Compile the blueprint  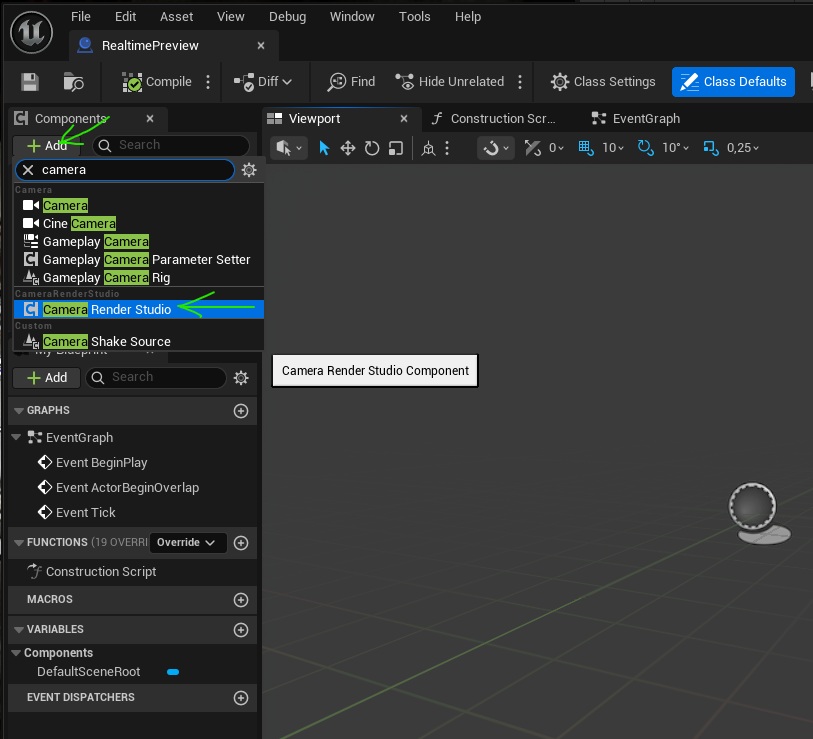[157, 82]
